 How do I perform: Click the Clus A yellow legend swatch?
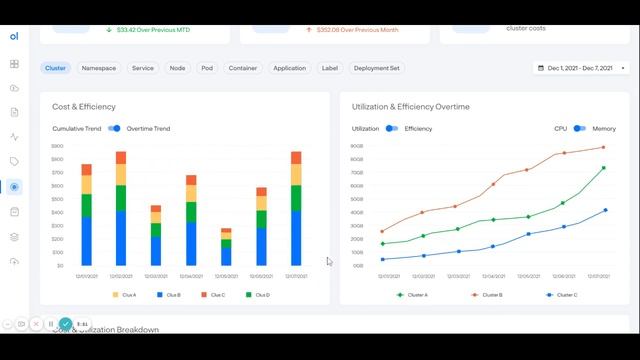115,295
